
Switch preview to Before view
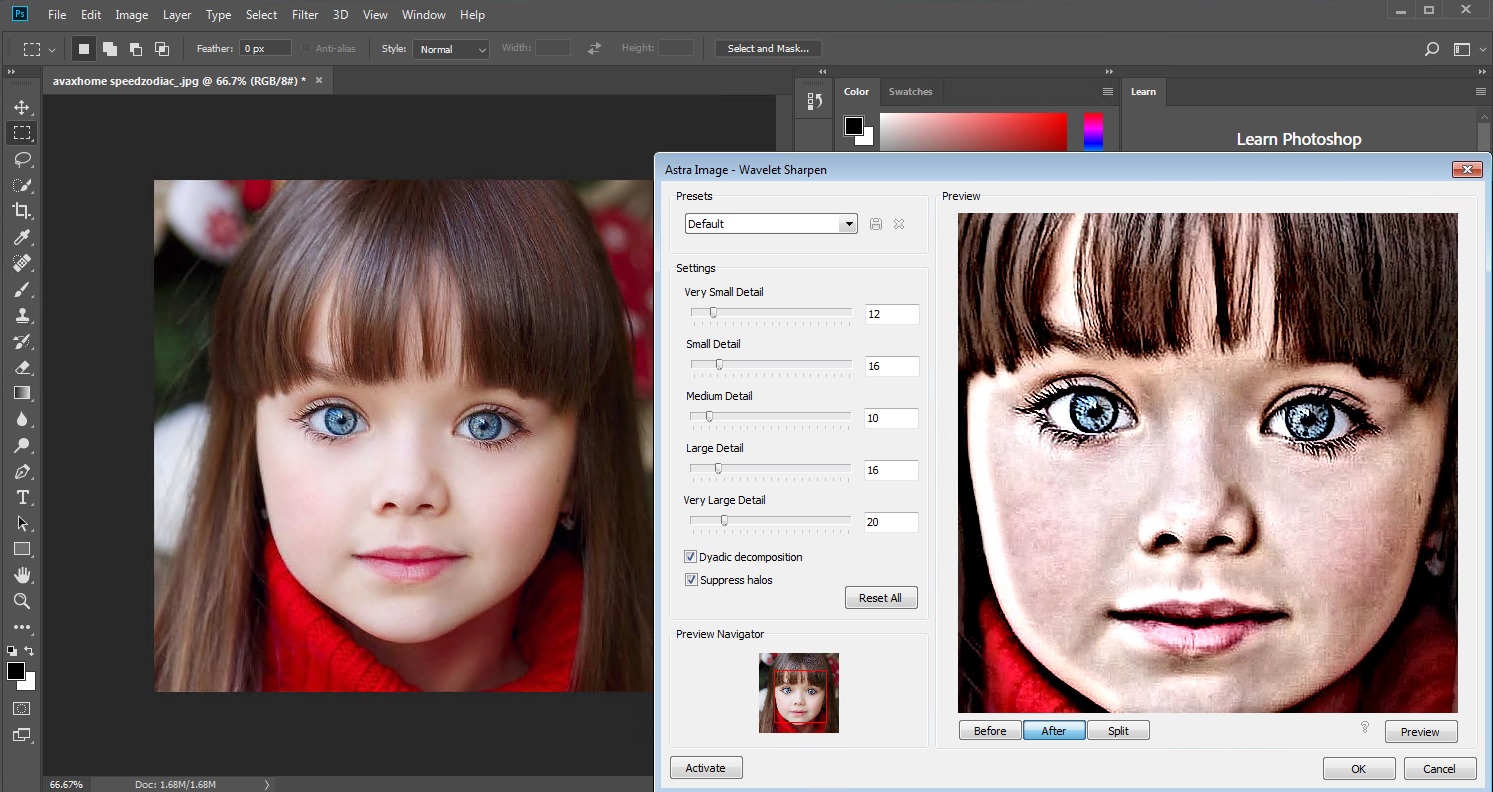[x=990, y=731]
